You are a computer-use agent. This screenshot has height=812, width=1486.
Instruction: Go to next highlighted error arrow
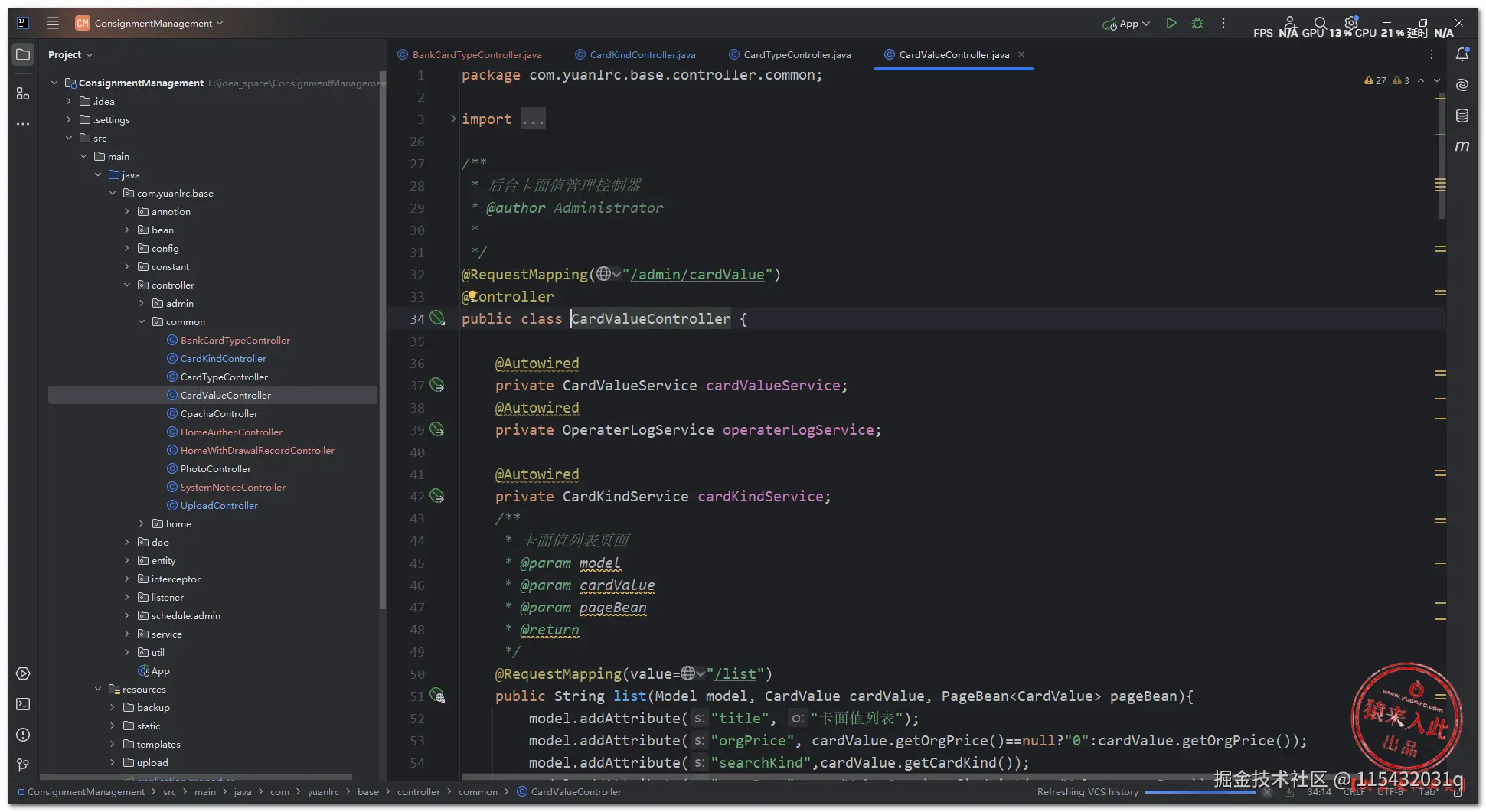[x=1437, y=80]
